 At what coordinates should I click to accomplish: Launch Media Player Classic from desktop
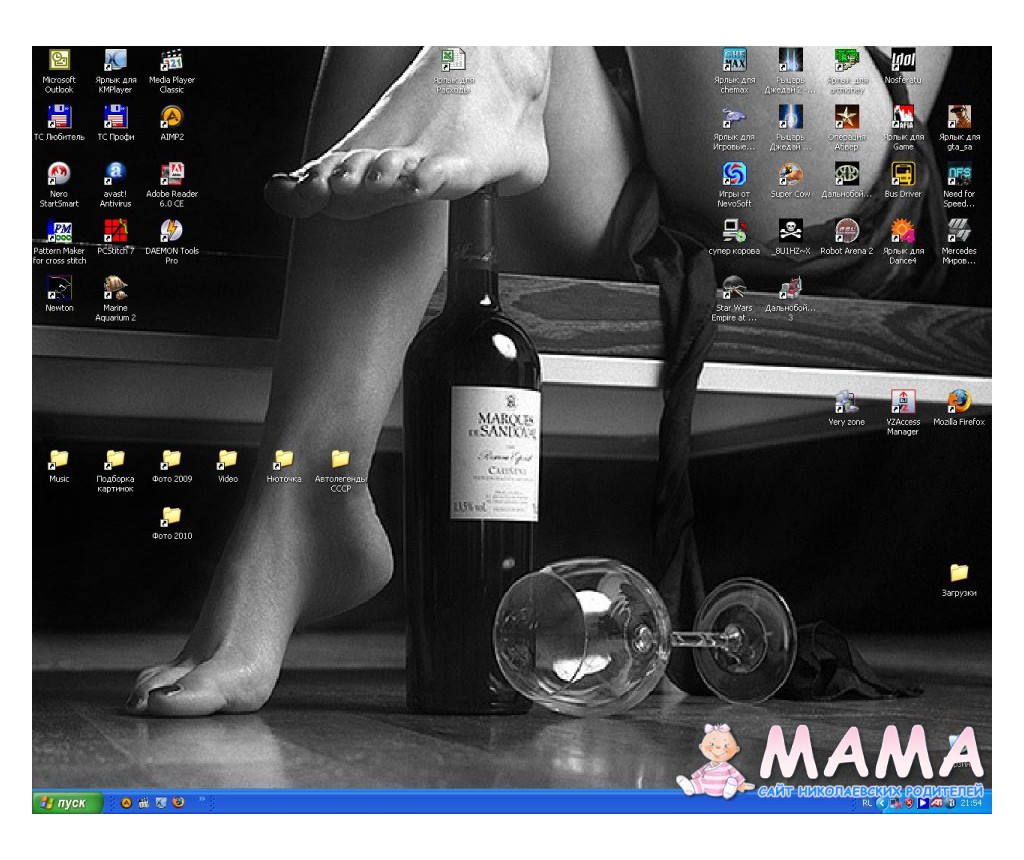coord(172,62)
